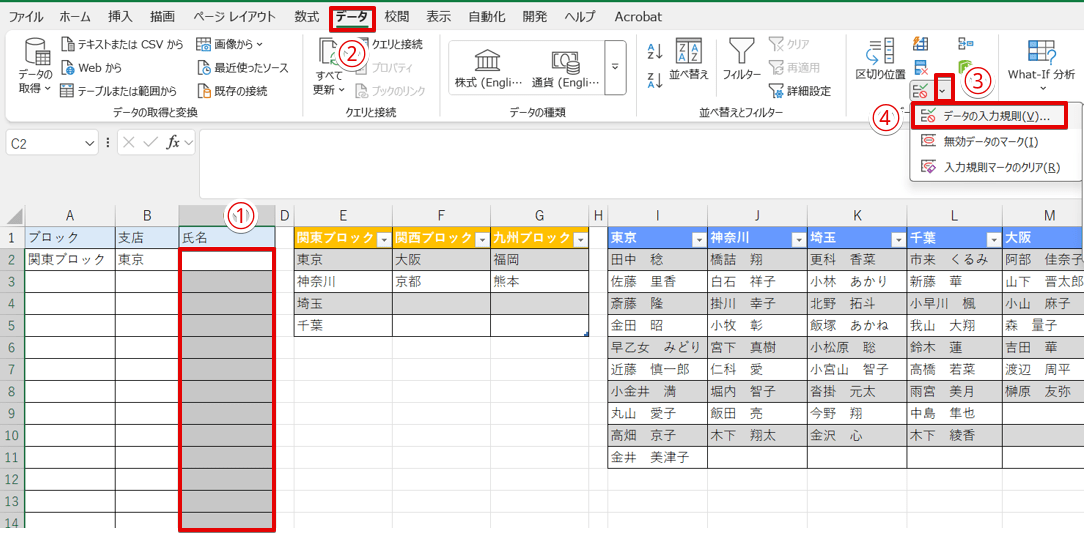Open filter dropdown on 関西ブロック header
This screenshot has width=1092, height=536.
coord(482,238)
